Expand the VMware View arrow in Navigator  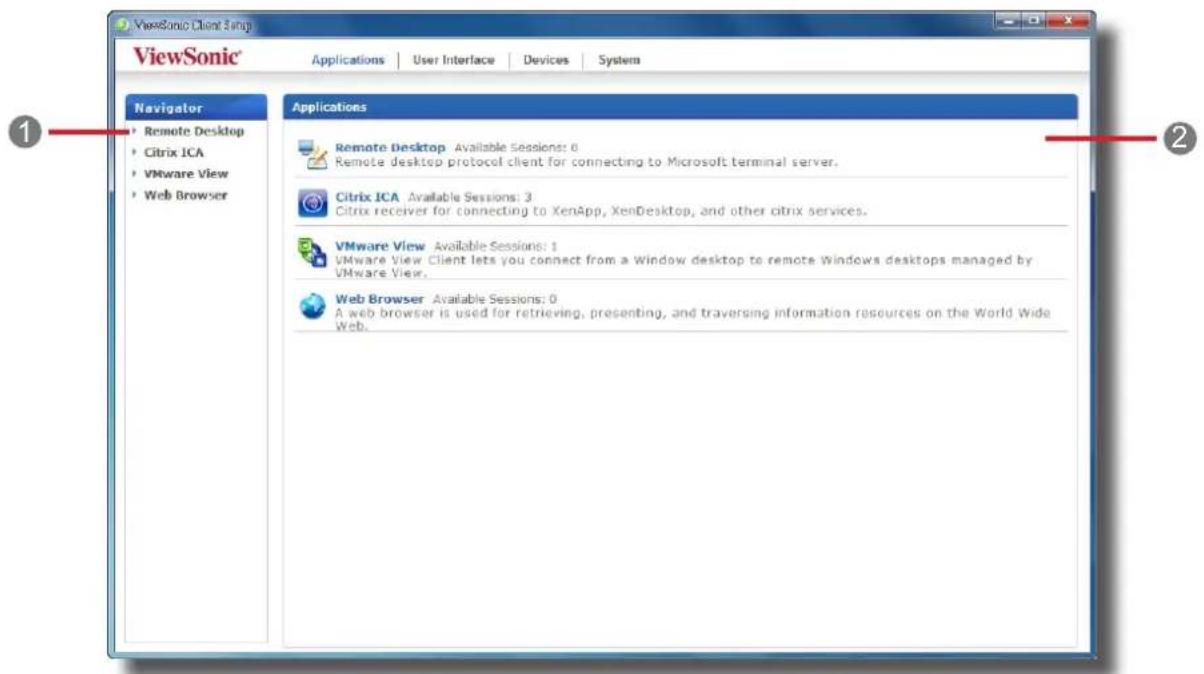click(x=133, y=174)
